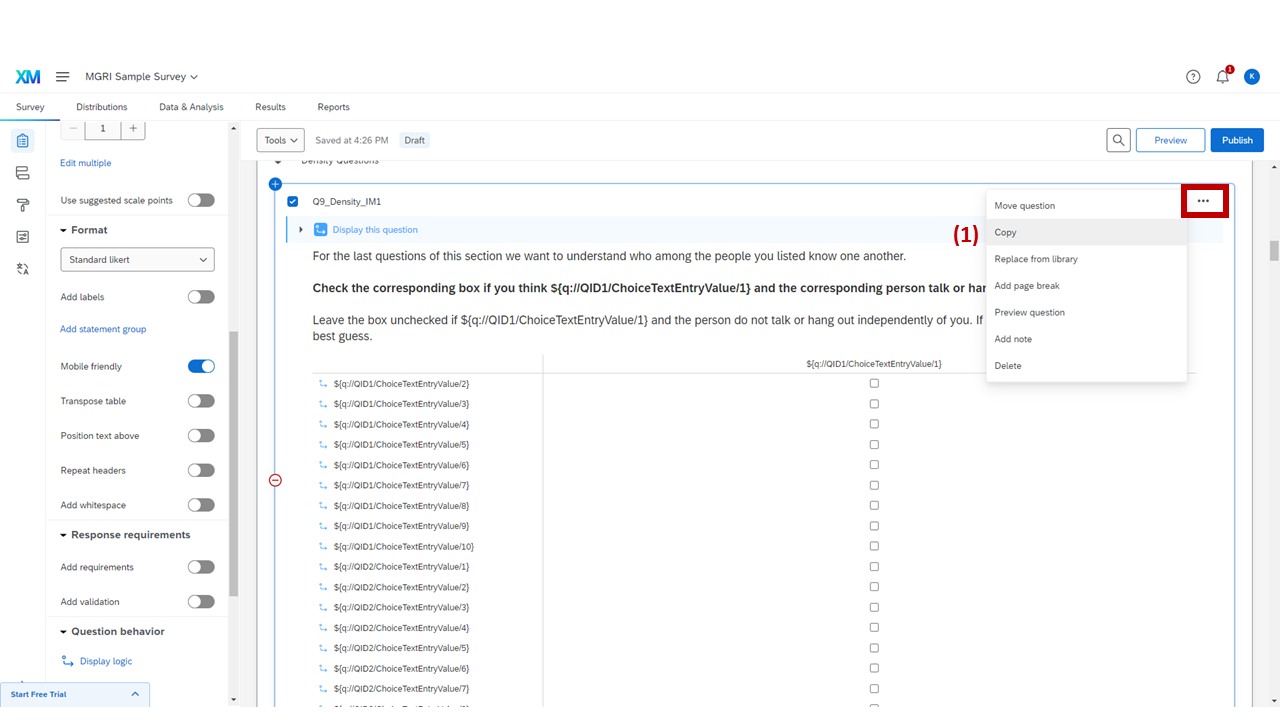Open the notifications bell icon
The width and height of the screenshot is (1280, 720).
[x=1222, y=76]
